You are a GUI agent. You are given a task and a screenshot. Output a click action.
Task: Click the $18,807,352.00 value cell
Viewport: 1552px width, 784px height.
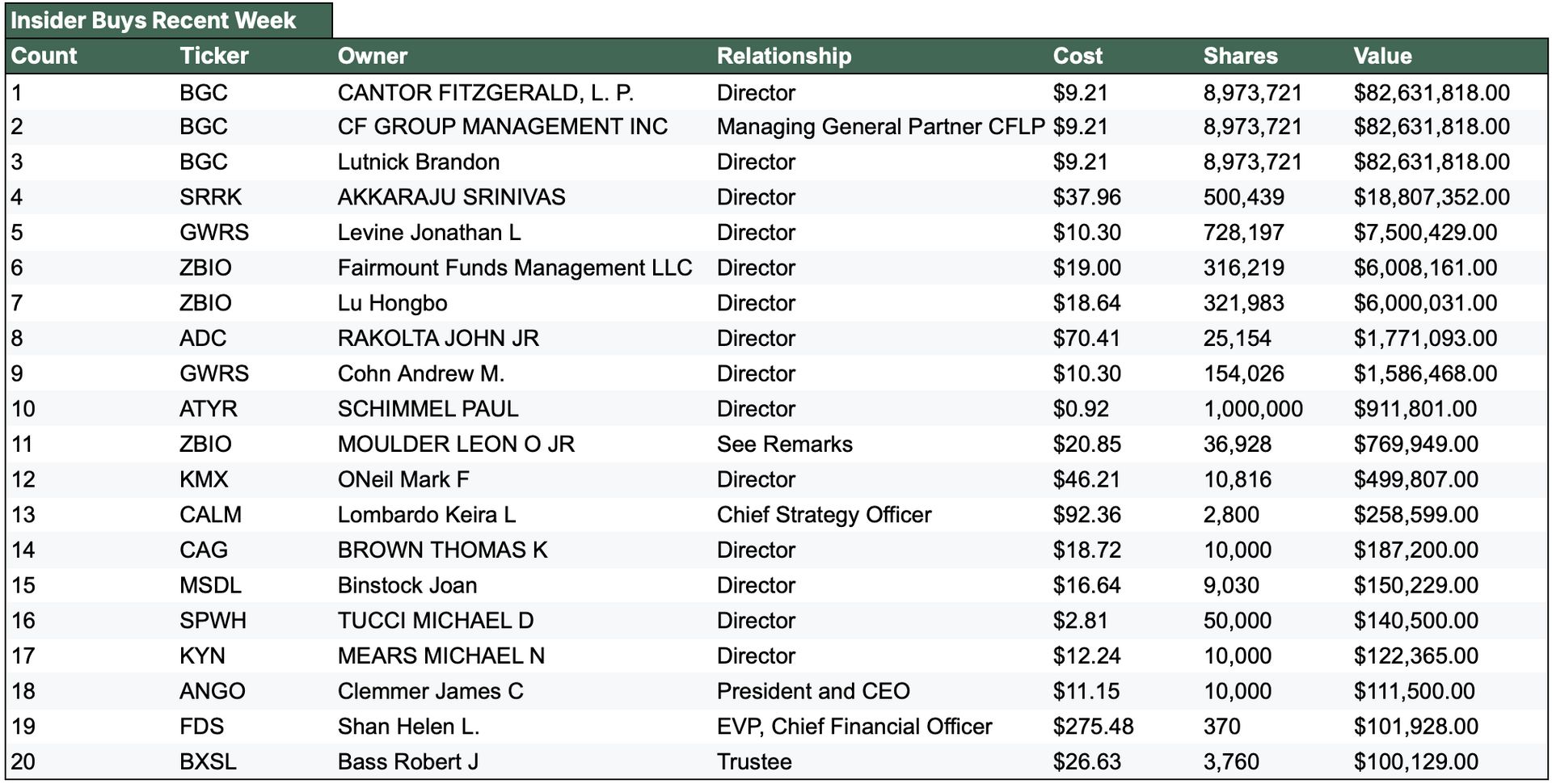tap(1431, 197)
